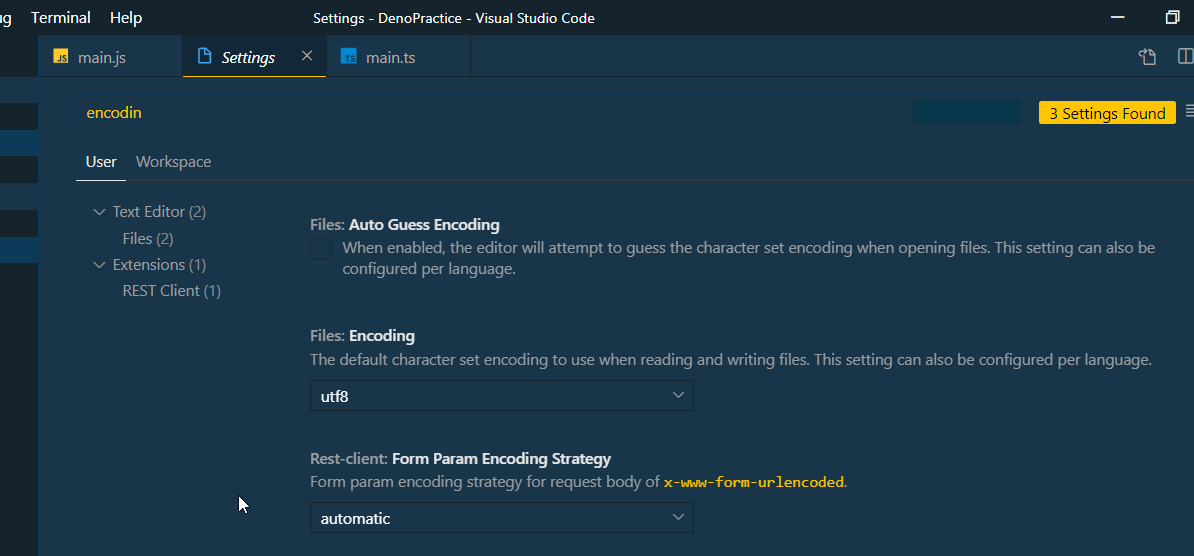Click the 3 Settings Found badge
This screenshot has width=1194, height=556.
(x=1107, y=113)
